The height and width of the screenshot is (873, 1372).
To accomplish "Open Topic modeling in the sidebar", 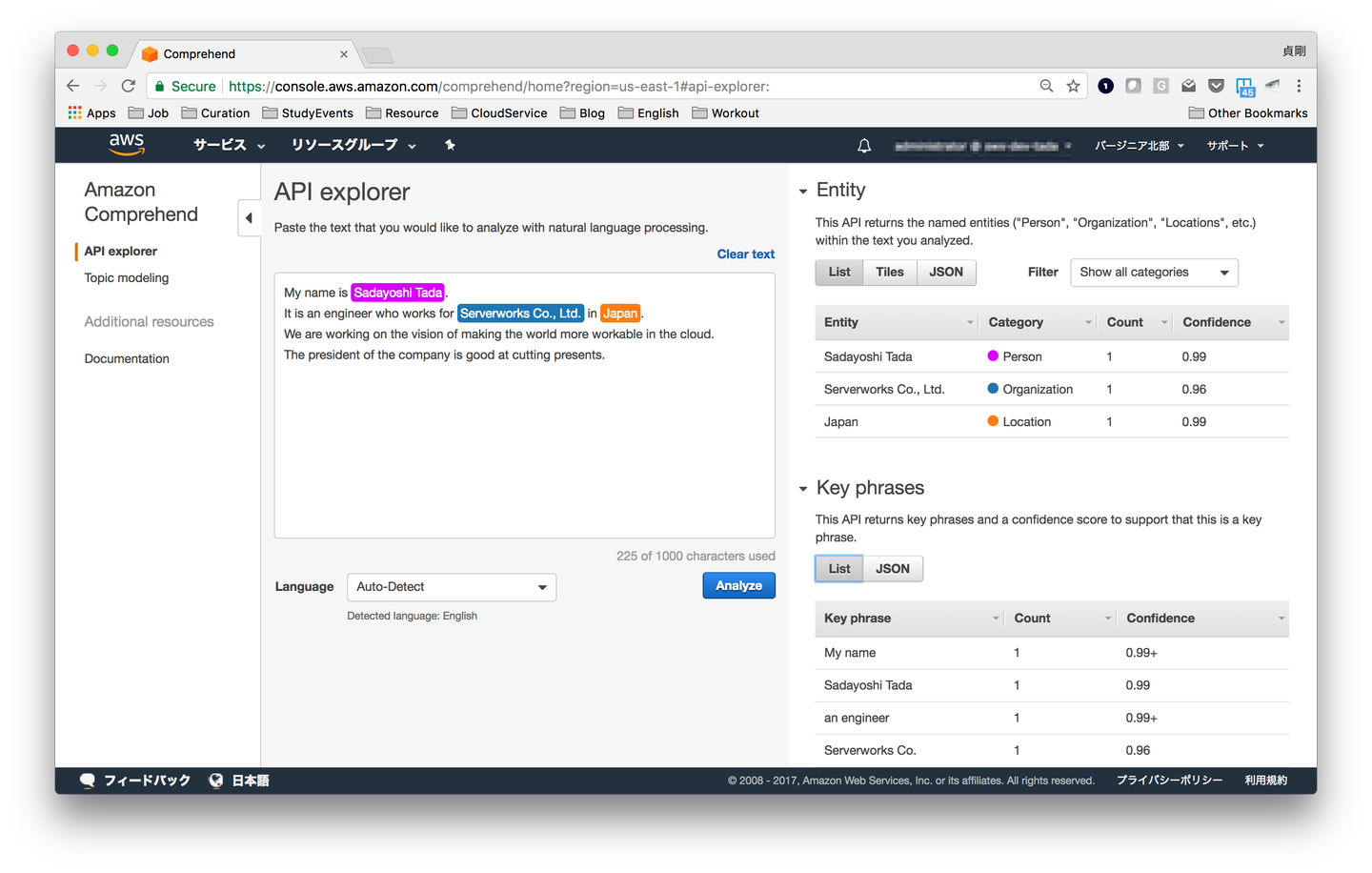I will click(x=127, y=278).
